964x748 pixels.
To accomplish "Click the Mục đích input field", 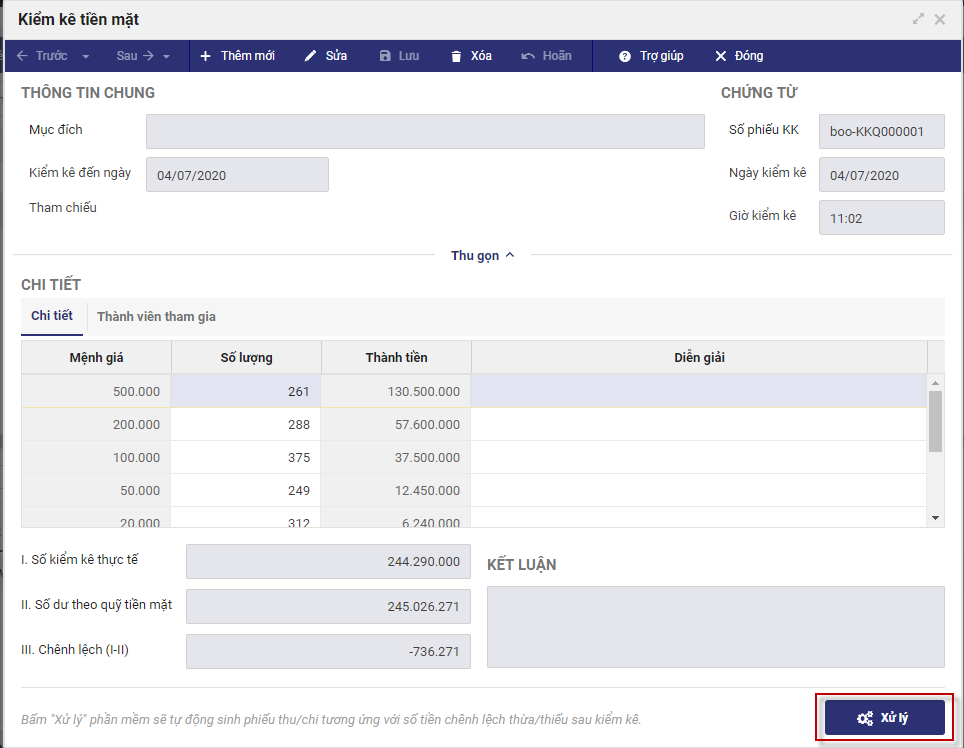I will coord(425,131).
